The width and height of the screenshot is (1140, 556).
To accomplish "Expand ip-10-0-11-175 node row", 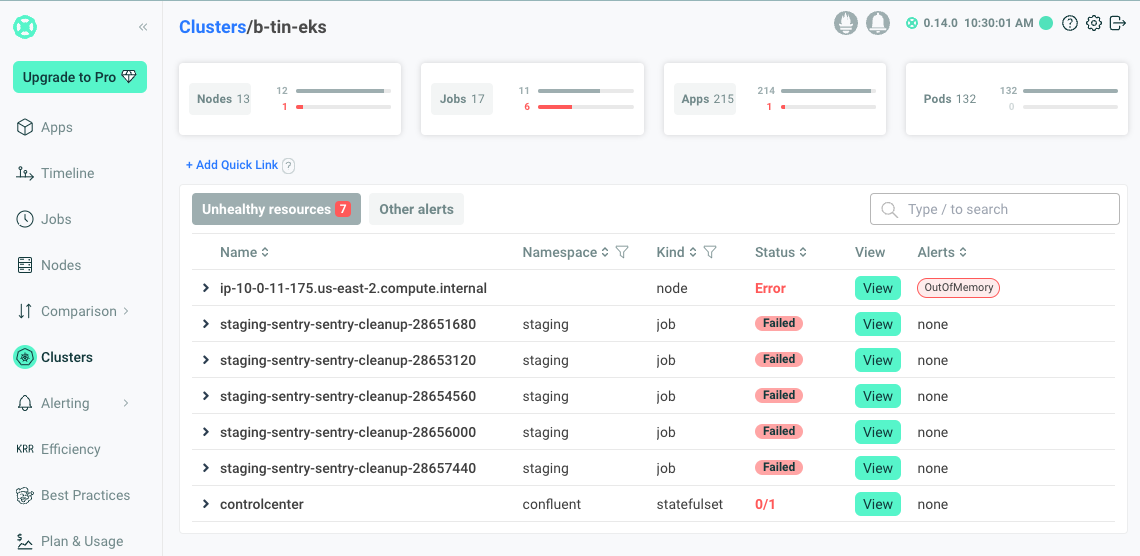I will [x=206, y=288].
